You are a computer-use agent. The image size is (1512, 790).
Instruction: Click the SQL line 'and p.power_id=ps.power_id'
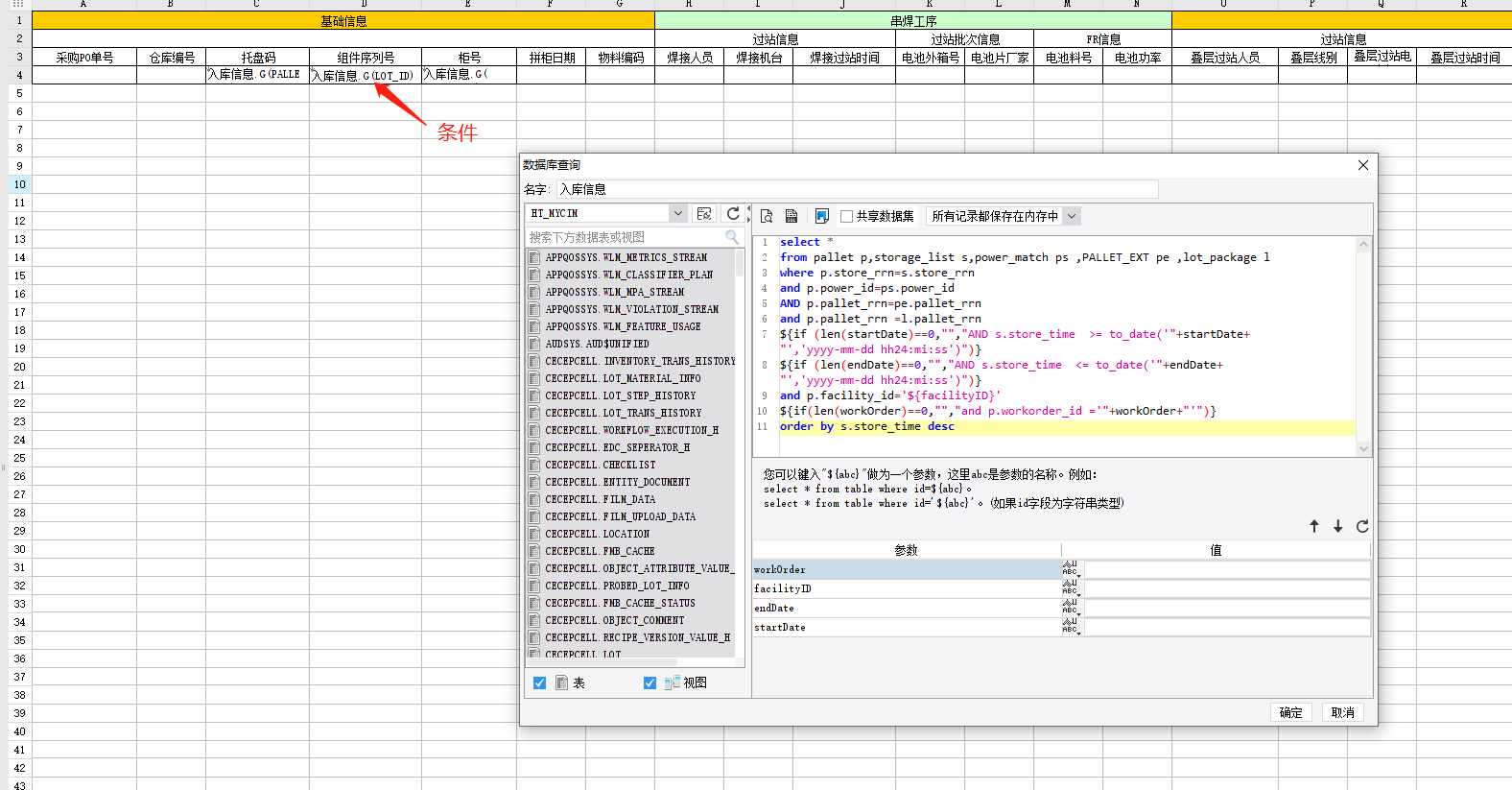tap(867, 288)
